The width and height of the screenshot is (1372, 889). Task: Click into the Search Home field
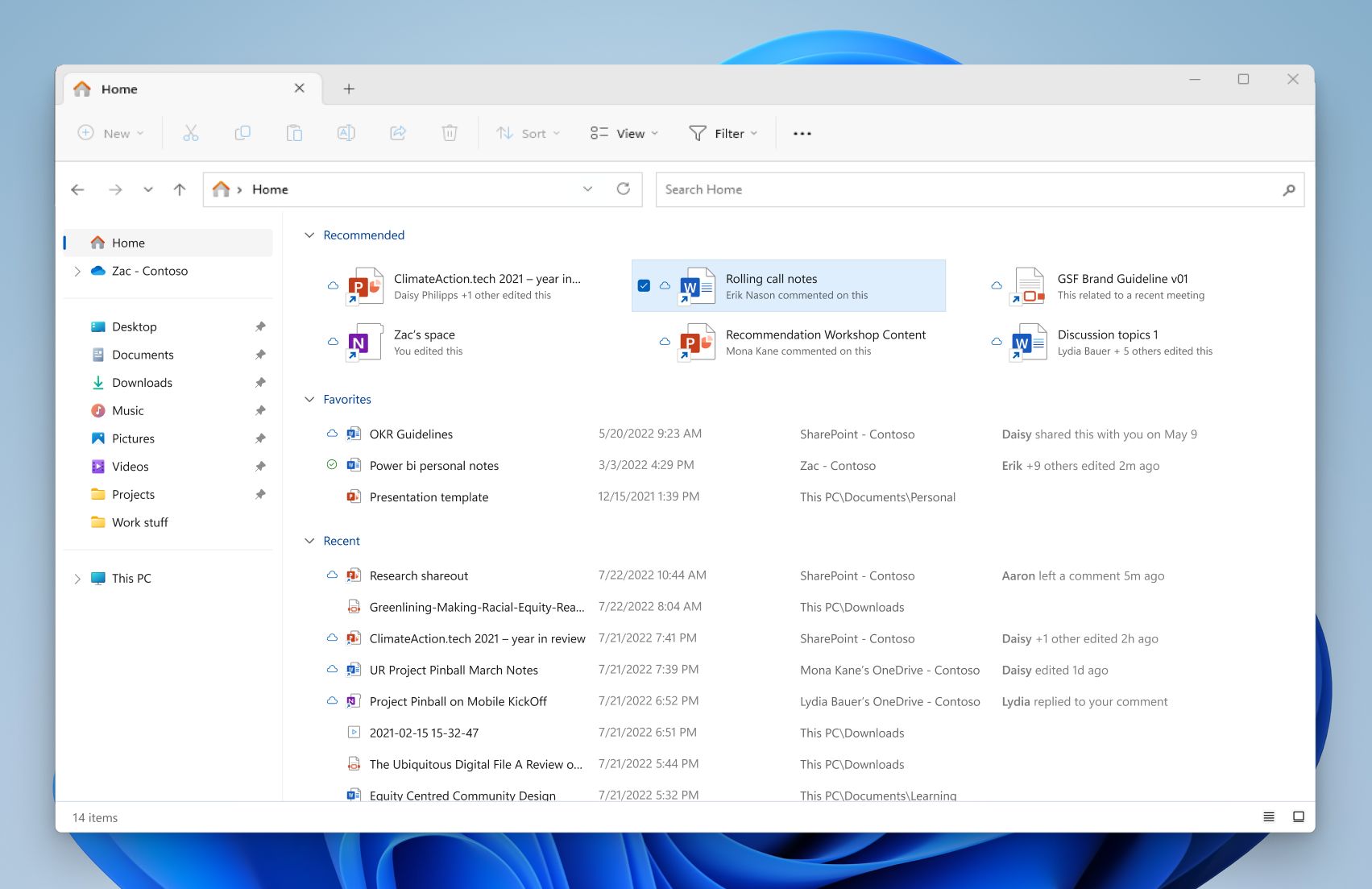click(x=886, y=189)
